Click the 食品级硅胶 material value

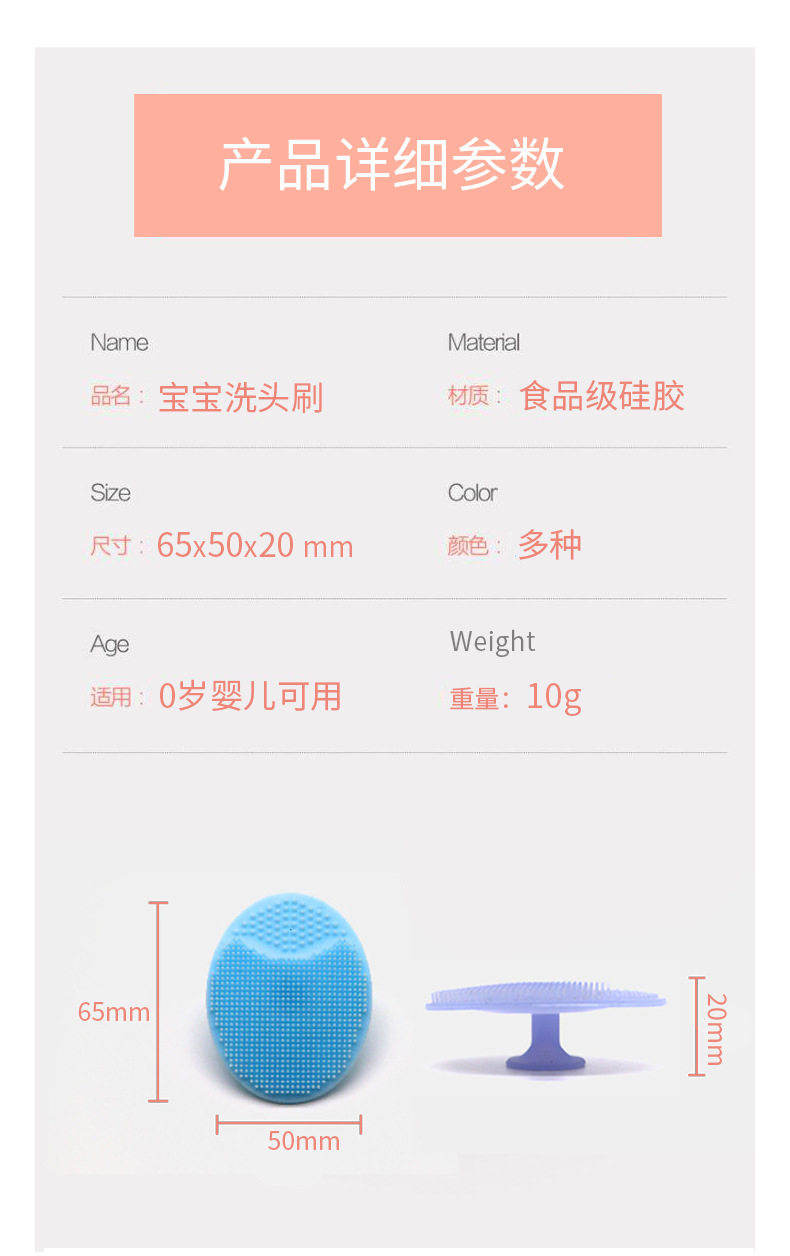602,396
